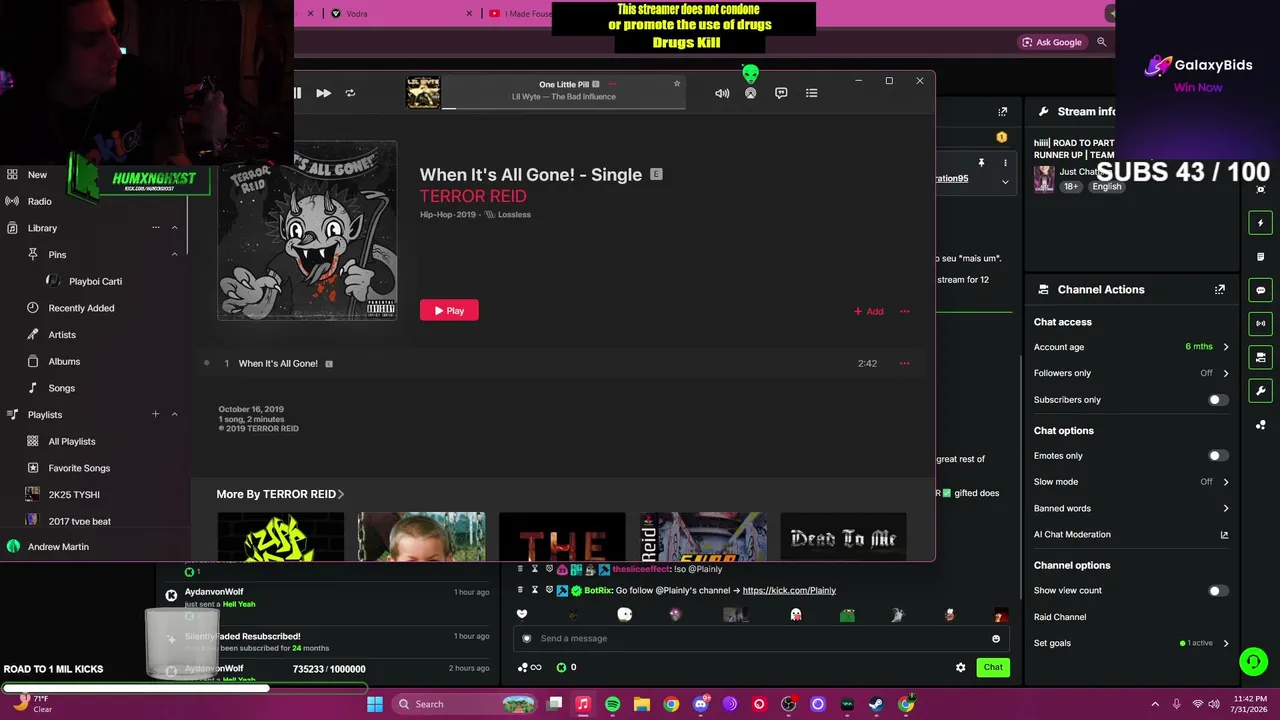
Task: Open Favorite Songs playlist
Action: (x=79, y=468)
